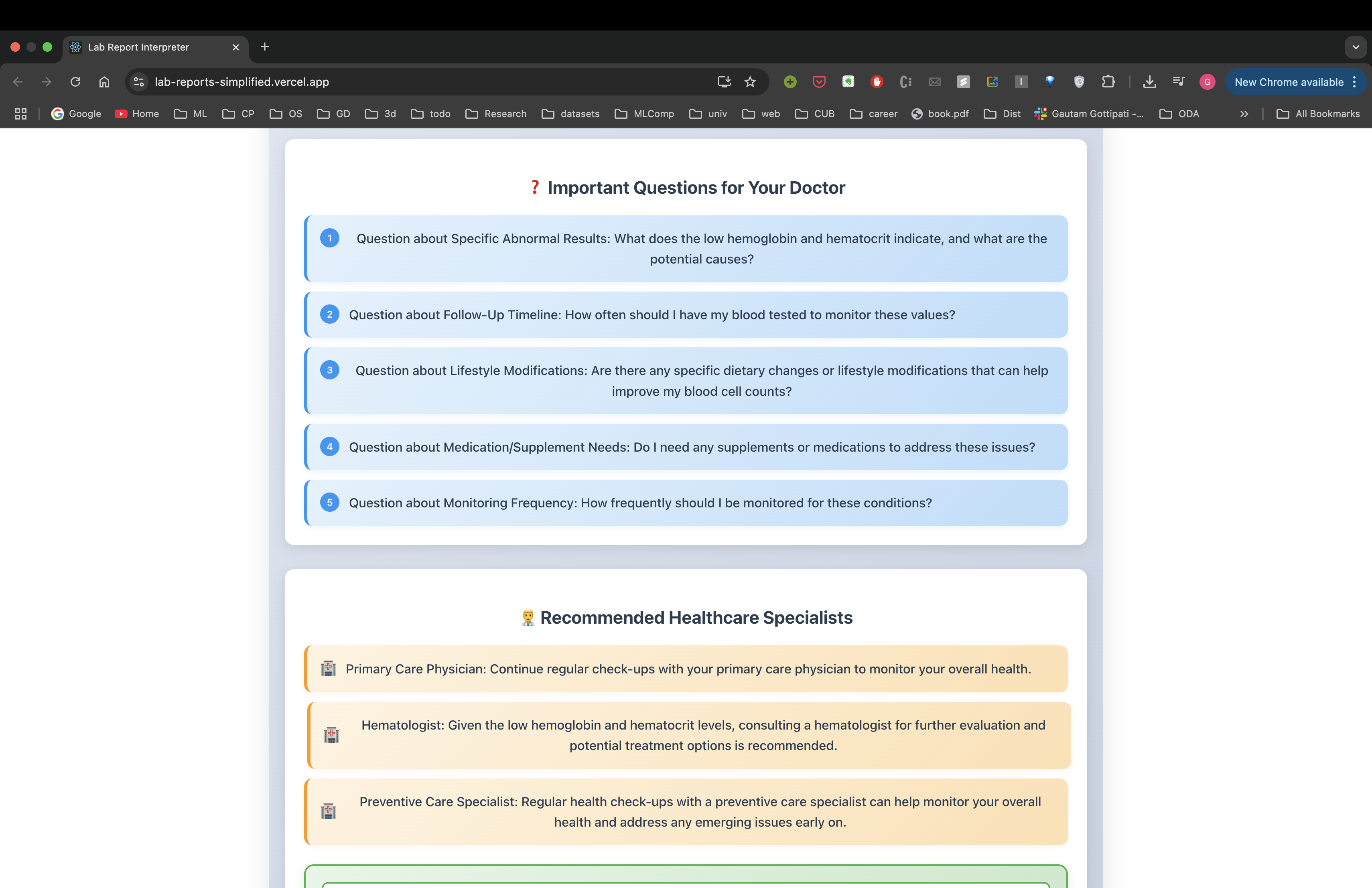Open Chrome media controls icon
The height and width of the screenshot is (888, 1372).
click(x=1178, y=82)
